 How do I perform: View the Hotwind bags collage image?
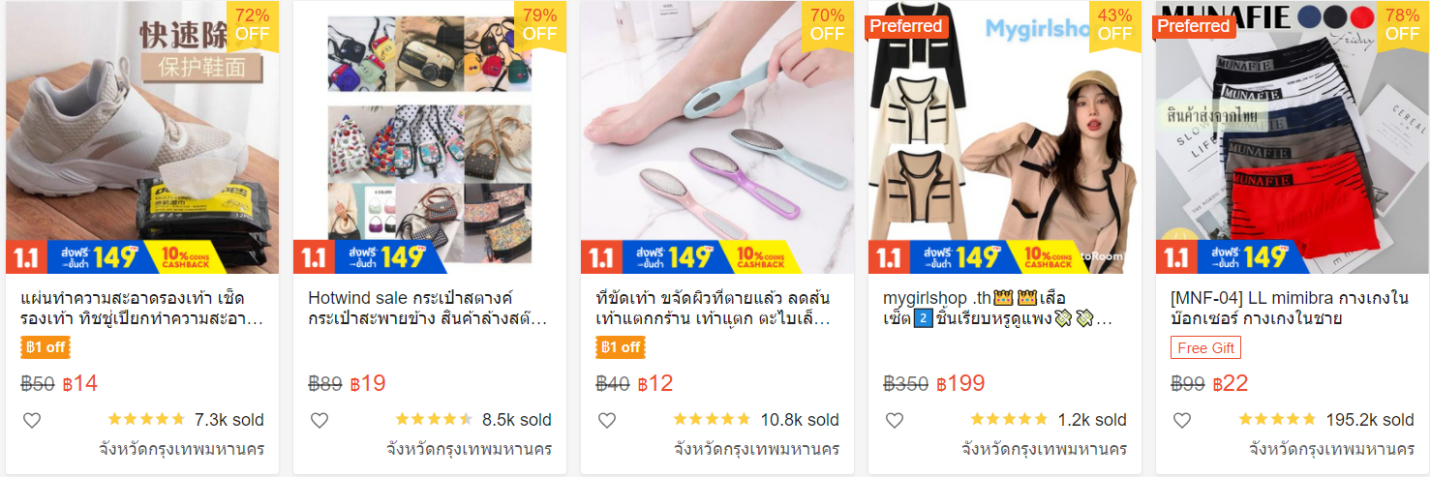[x=430, y=137]
